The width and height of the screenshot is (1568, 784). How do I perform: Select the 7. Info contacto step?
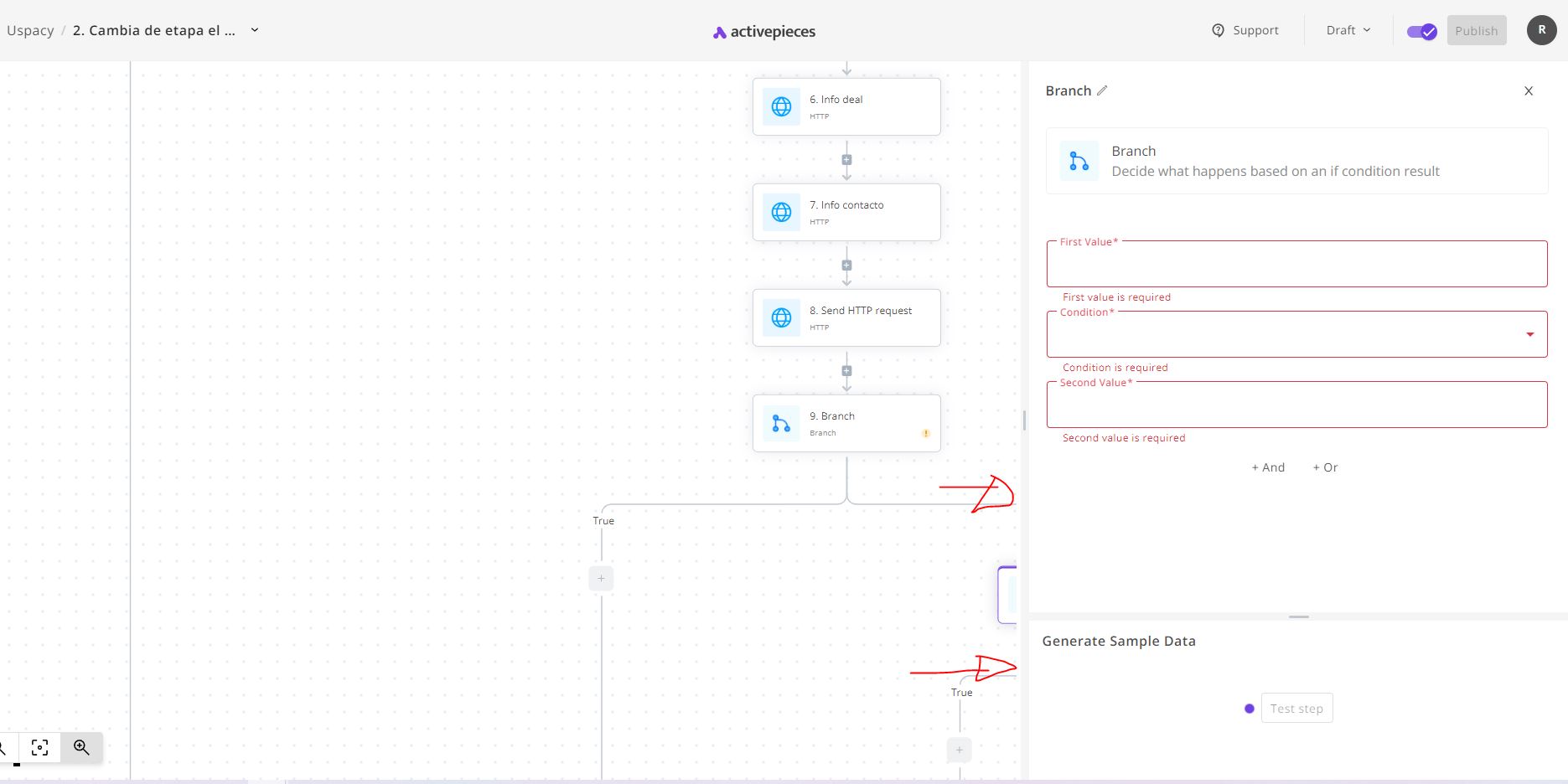(x=846, y=213)
